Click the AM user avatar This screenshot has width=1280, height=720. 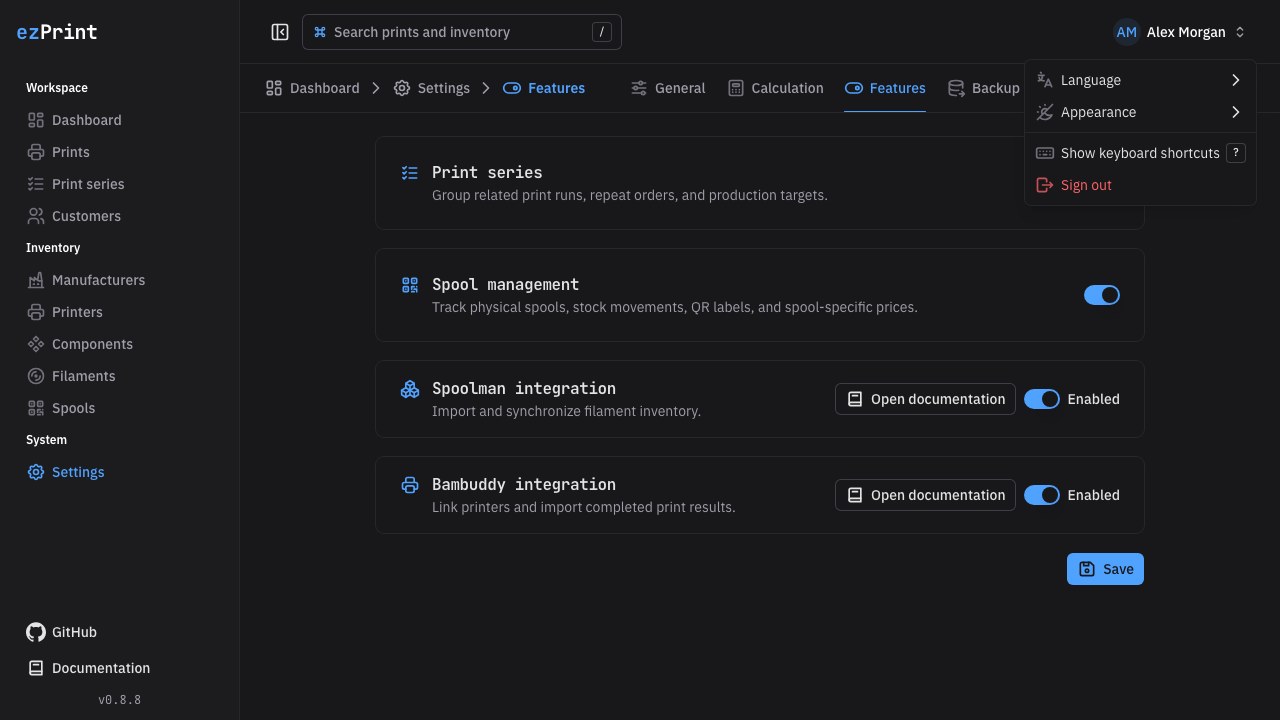coord(1127,32)
